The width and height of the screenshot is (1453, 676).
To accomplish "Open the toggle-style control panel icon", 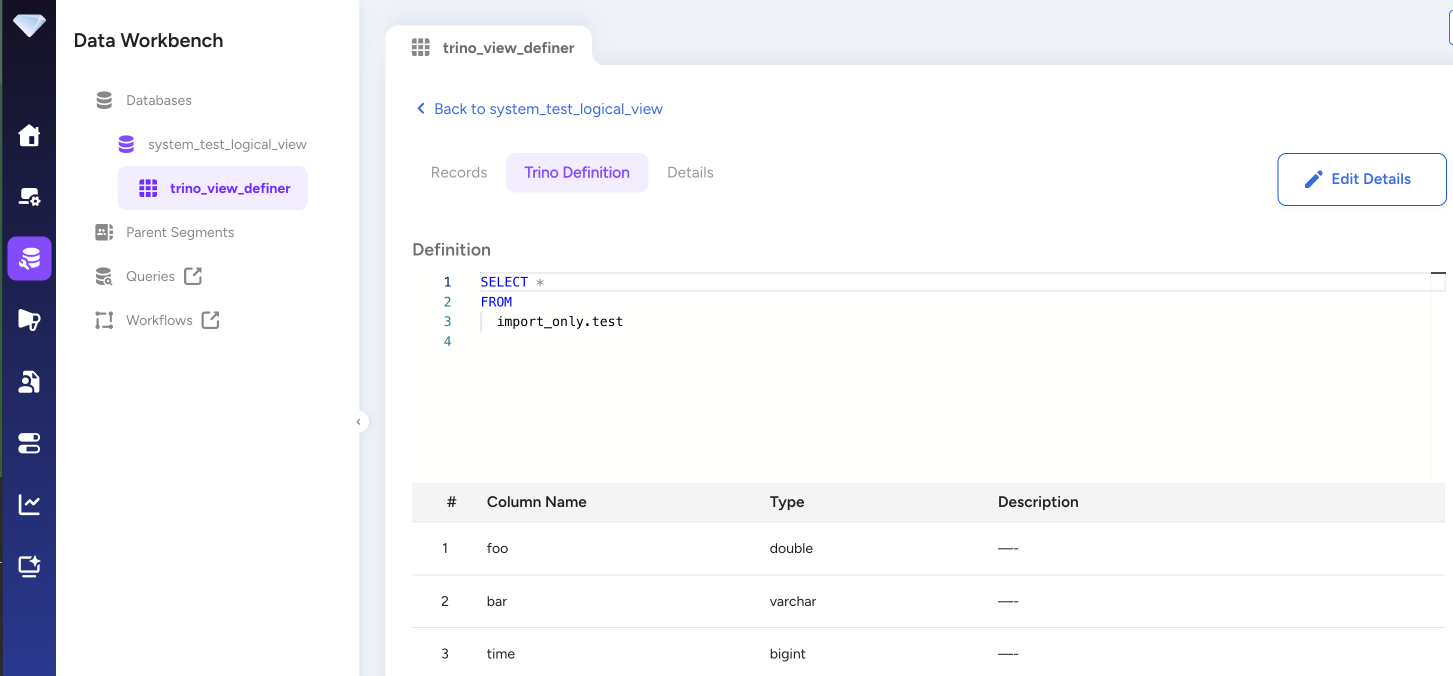I will [29, 443].
